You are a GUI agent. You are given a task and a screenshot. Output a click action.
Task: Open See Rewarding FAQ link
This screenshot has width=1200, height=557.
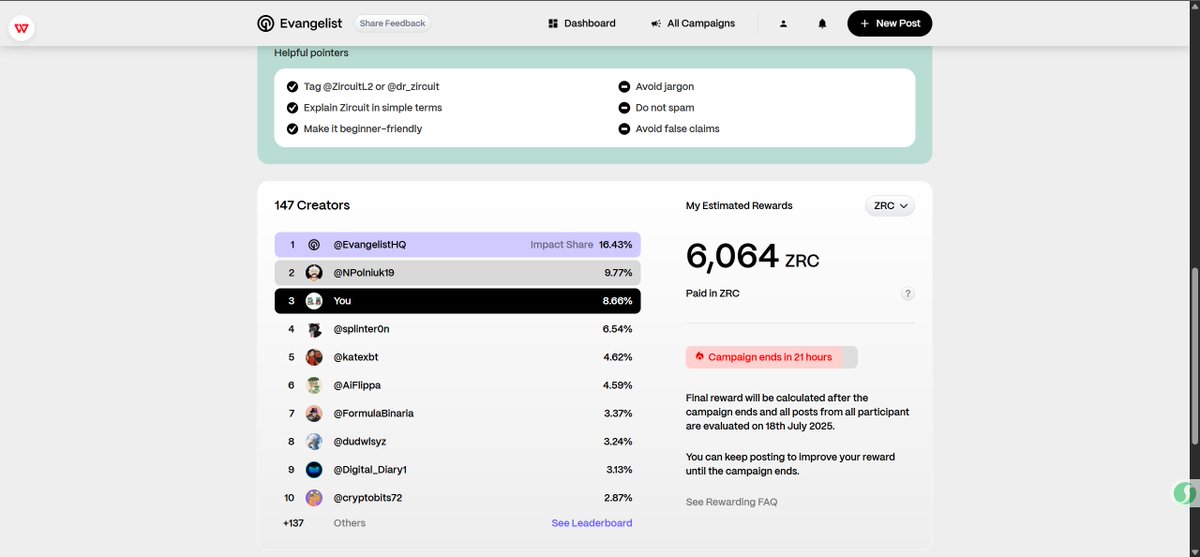(x=731, y=502)
